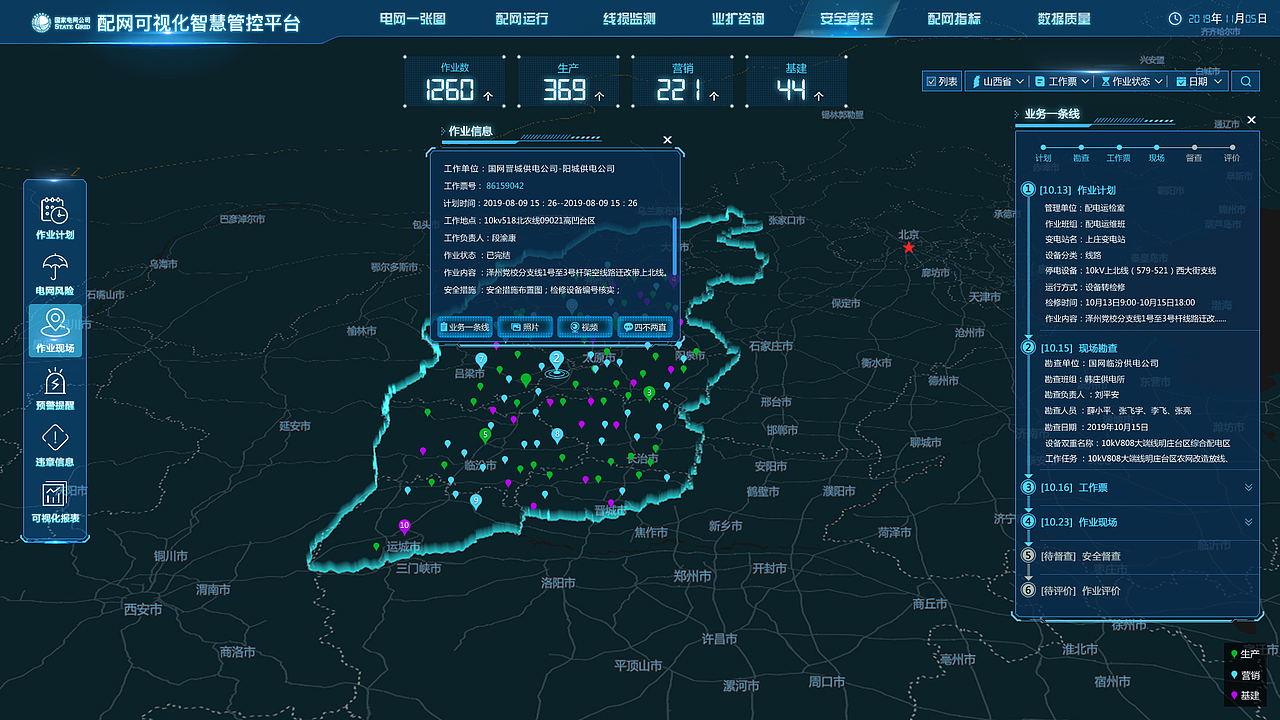Screen dimensions: 1280x720
Task: Click the 现场 node on progress line
Action: point(1156,147)
